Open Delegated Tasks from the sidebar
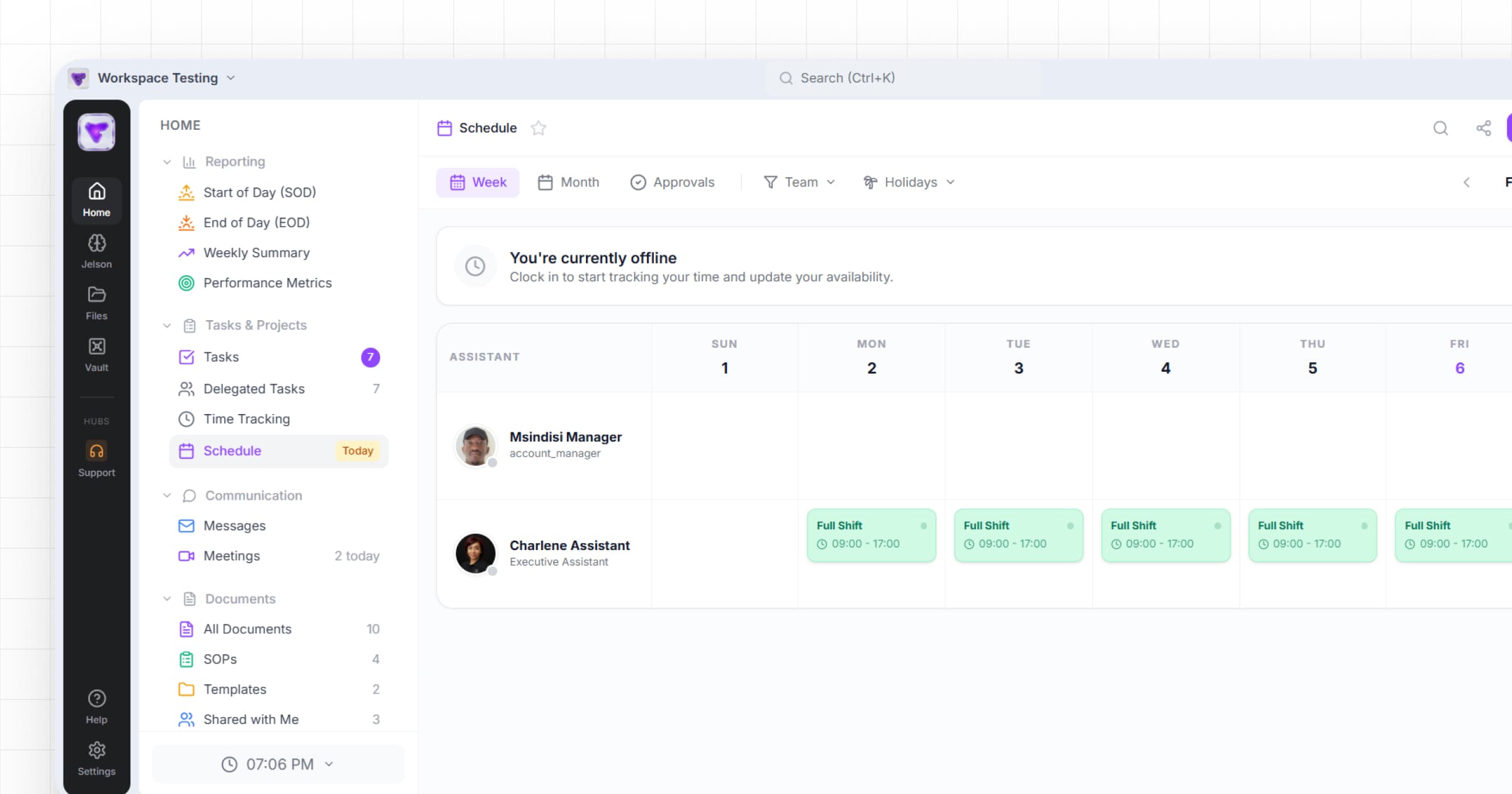The height and width of the screenshot is (794, 1512). pyautogui.click(x=254, y=389)
